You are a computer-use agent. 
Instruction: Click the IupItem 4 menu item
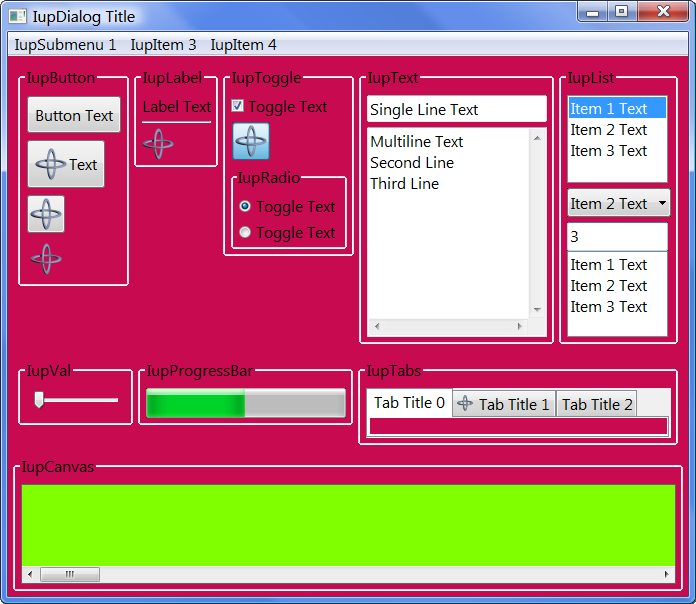(243, 45)
